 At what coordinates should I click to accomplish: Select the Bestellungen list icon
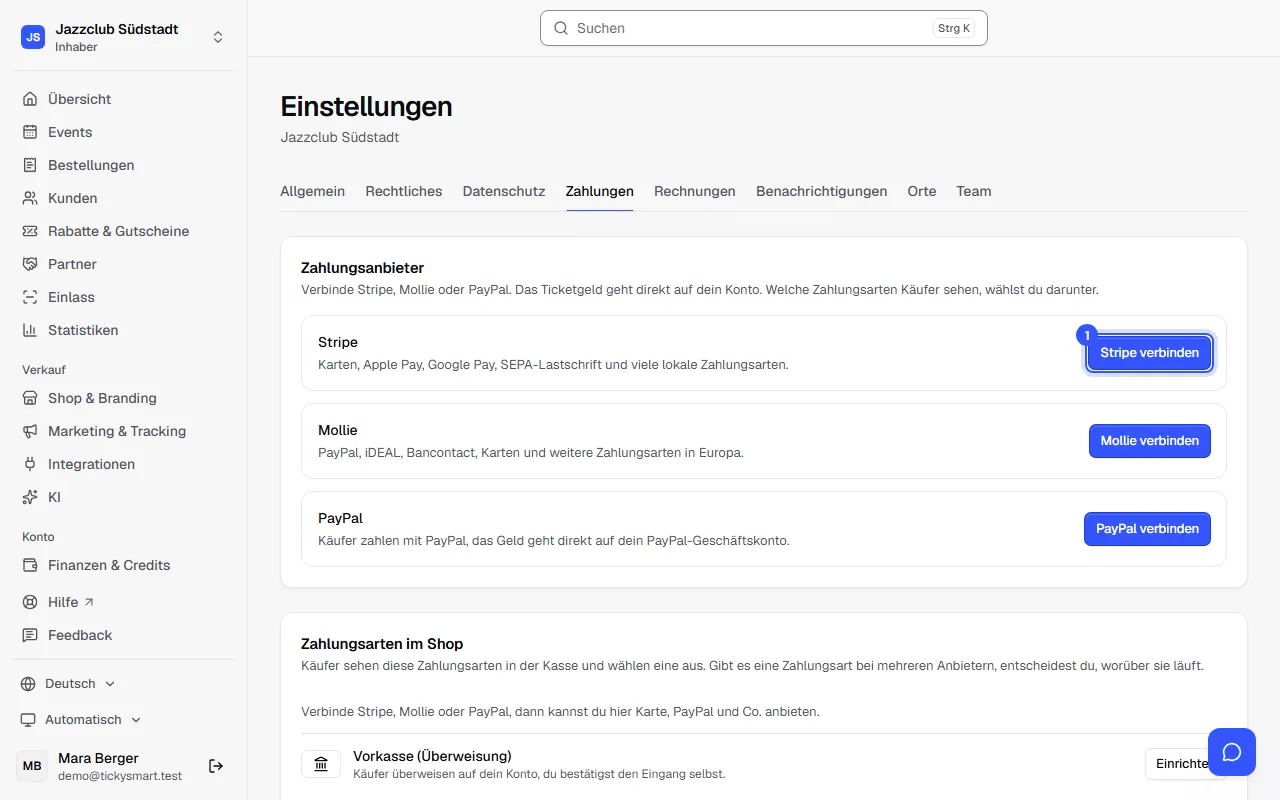coord(30,165)
